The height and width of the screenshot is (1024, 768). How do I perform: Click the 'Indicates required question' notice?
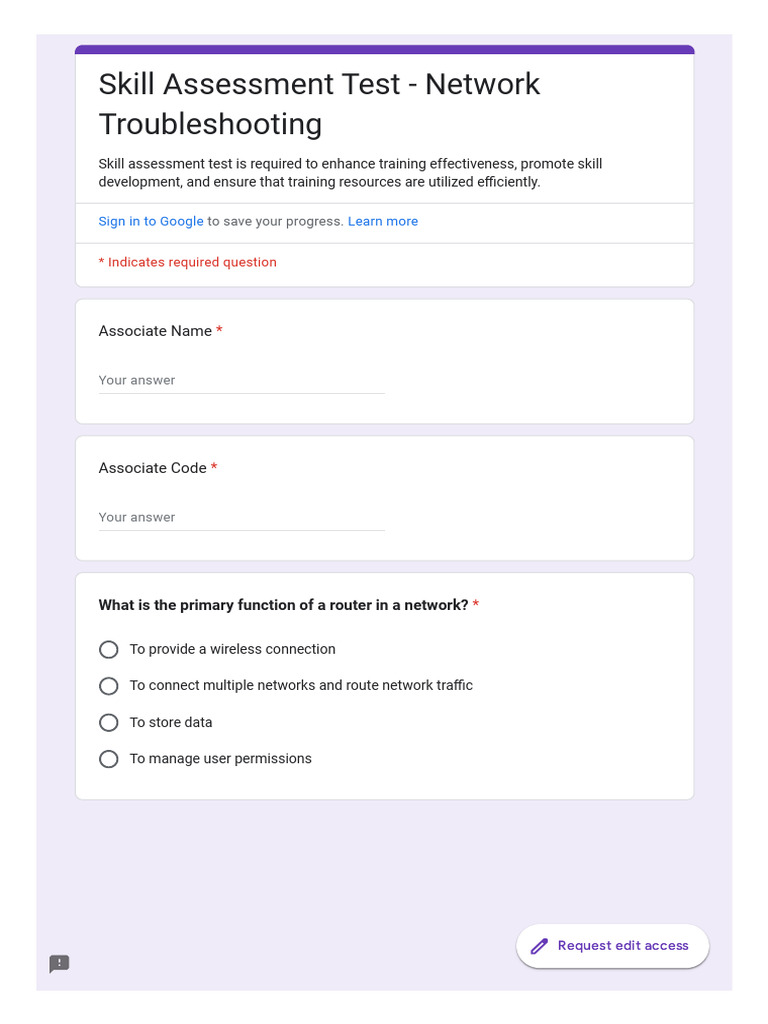(x=188, y=262)
